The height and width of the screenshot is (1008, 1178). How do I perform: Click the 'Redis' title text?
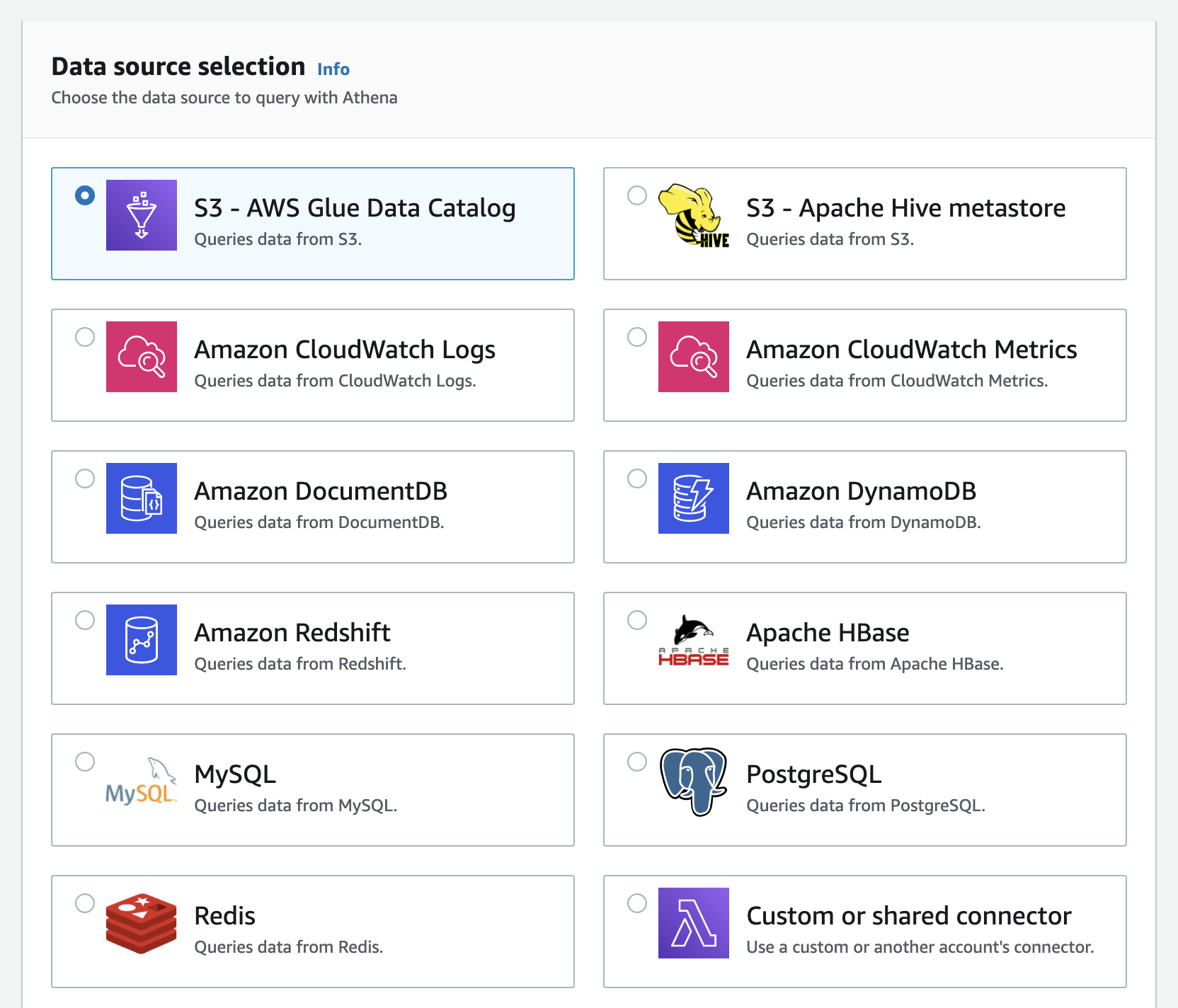click(x=224, y=916)
